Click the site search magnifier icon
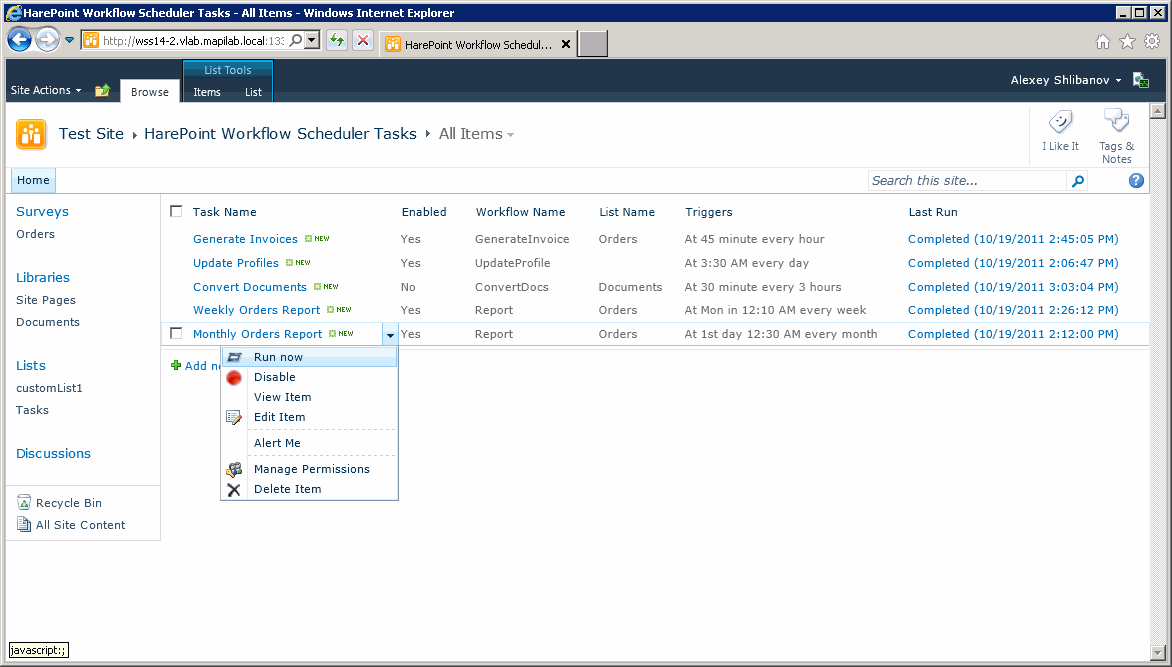The height and width of the screenshot is (667, 1172). tap(1077, 181)
